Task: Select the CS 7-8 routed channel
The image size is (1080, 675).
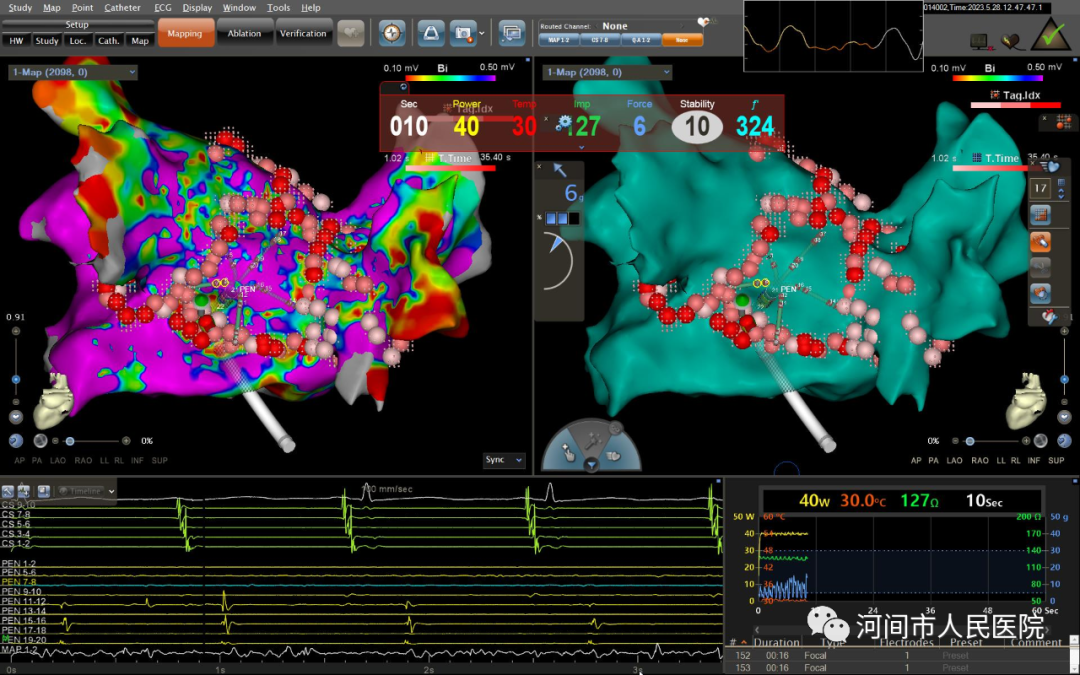Action: pos(599,40)
